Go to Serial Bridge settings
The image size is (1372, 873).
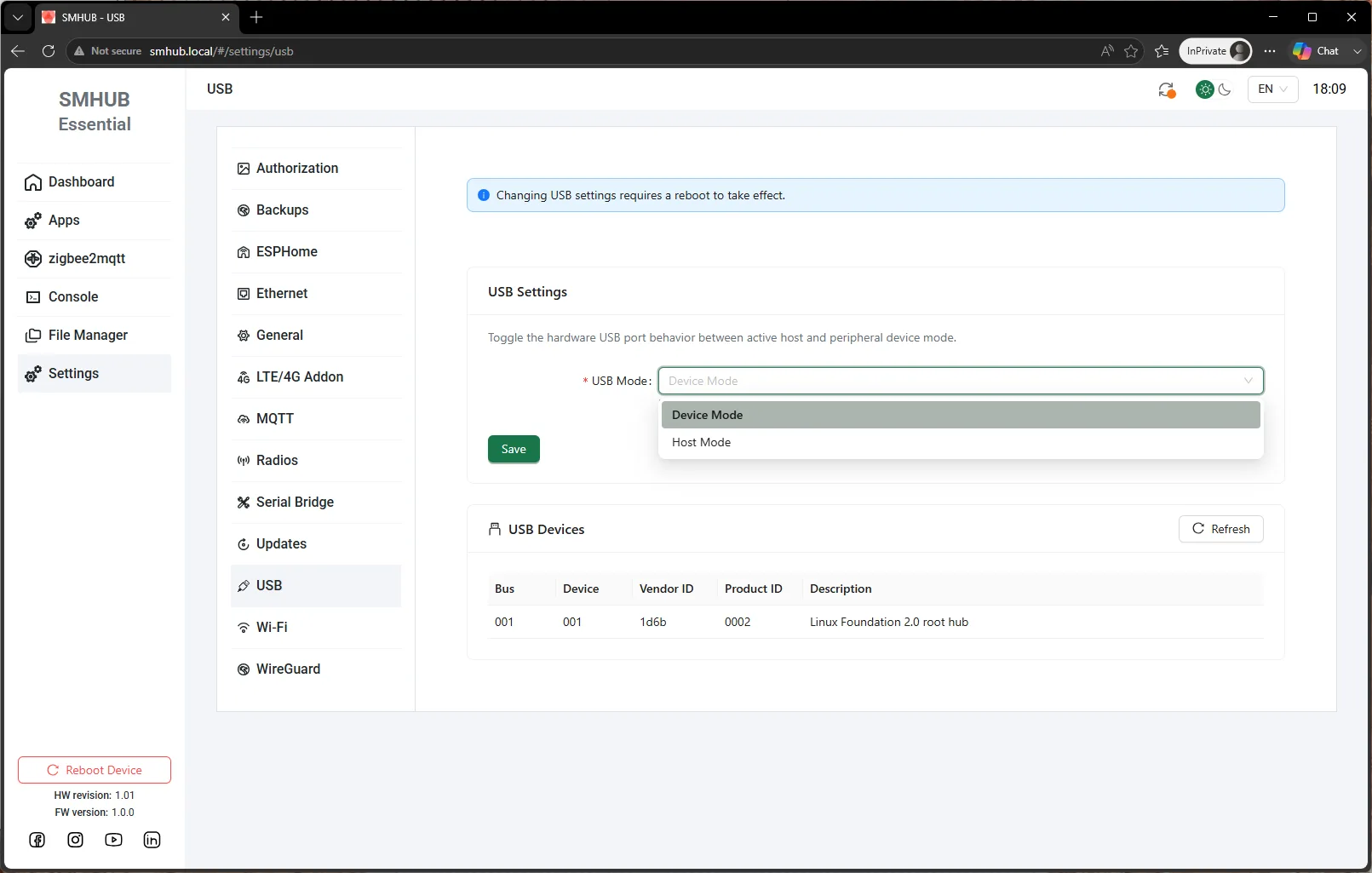click(x=316, y=503)
